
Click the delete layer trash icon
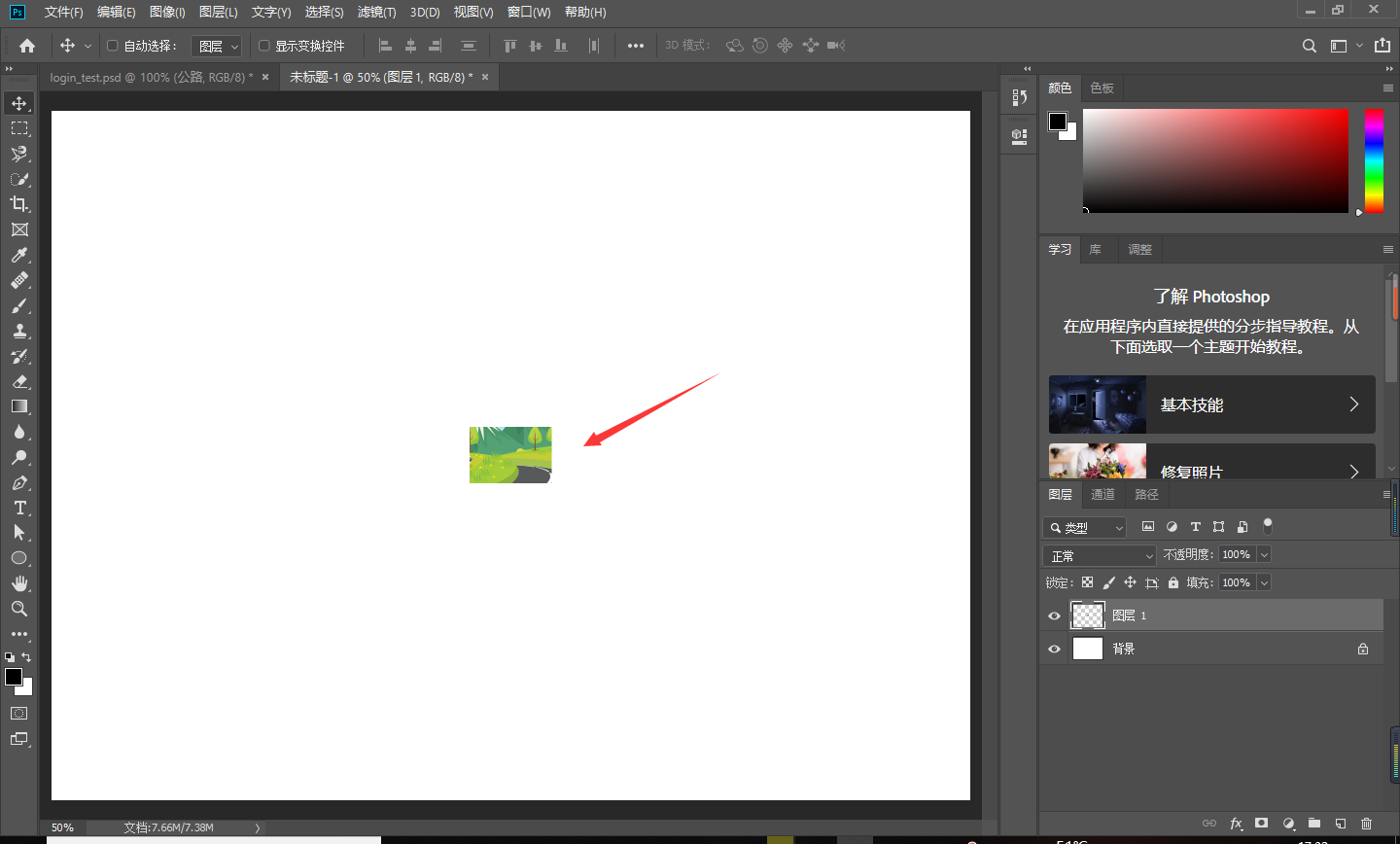[1366, 824]
